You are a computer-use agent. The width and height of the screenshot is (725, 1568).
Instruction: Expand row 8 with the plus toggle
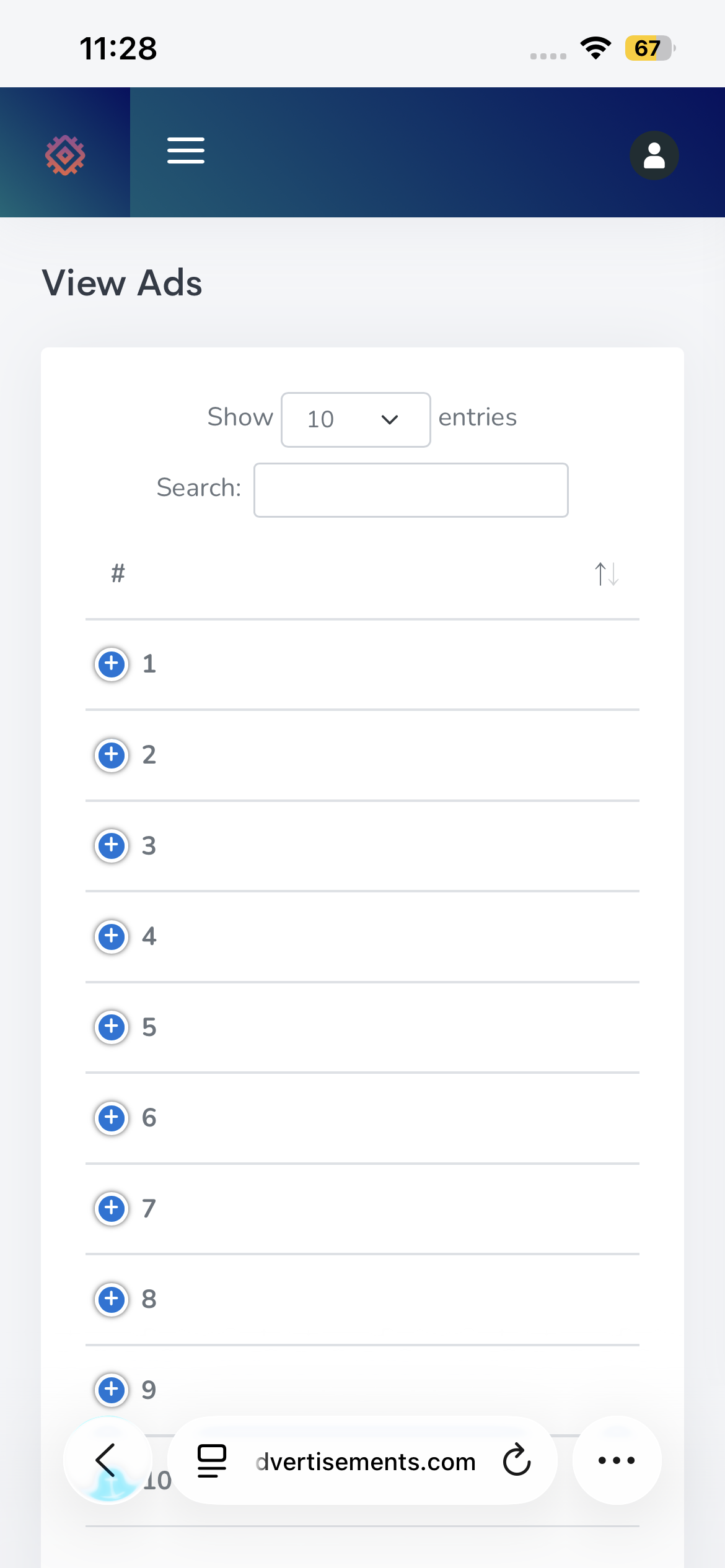pyautogui.click(x=112, y=1299)
